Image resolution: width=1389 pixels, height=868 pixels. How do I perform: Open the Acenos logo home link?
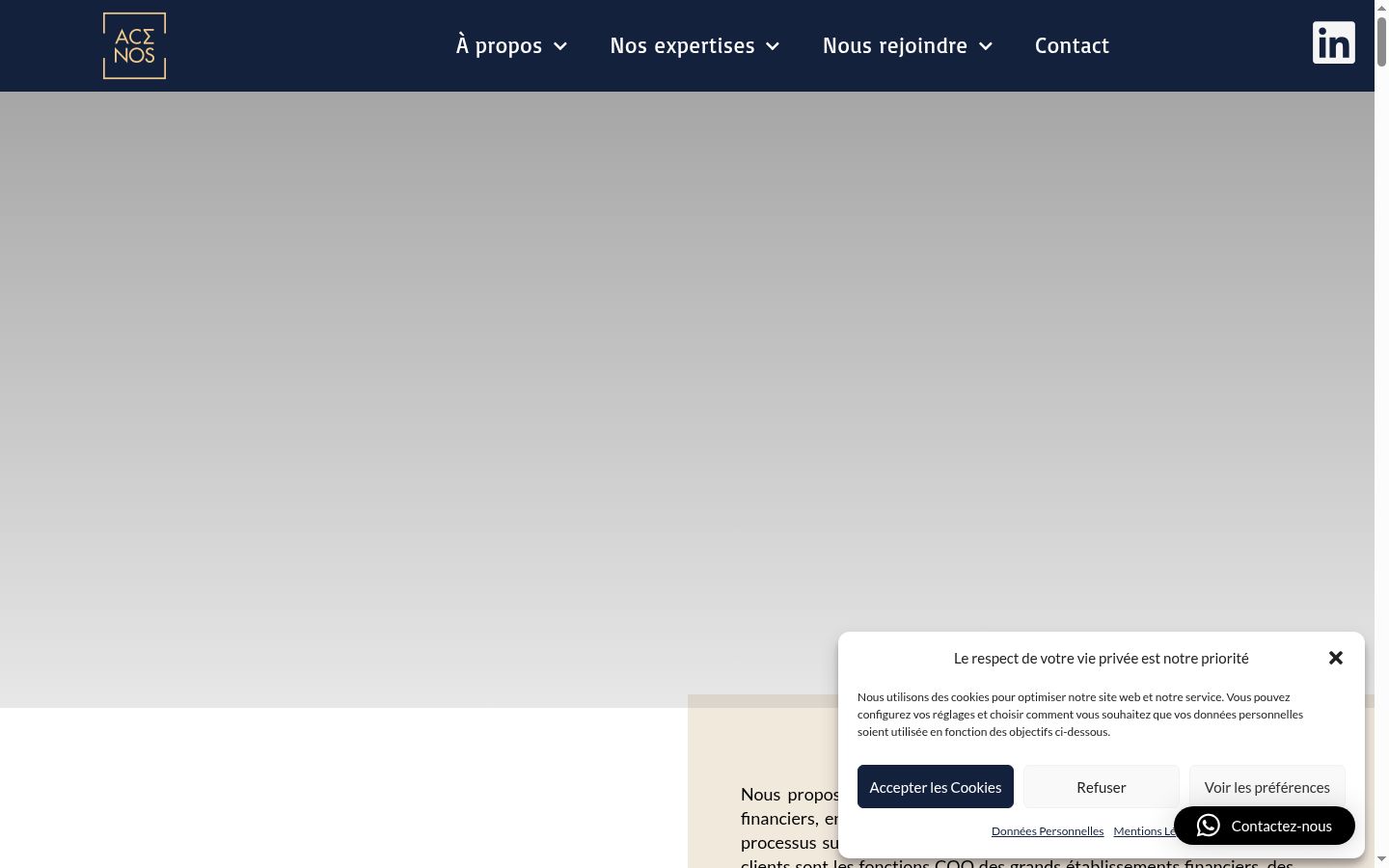pyautogui.click(x=134, y=45)
